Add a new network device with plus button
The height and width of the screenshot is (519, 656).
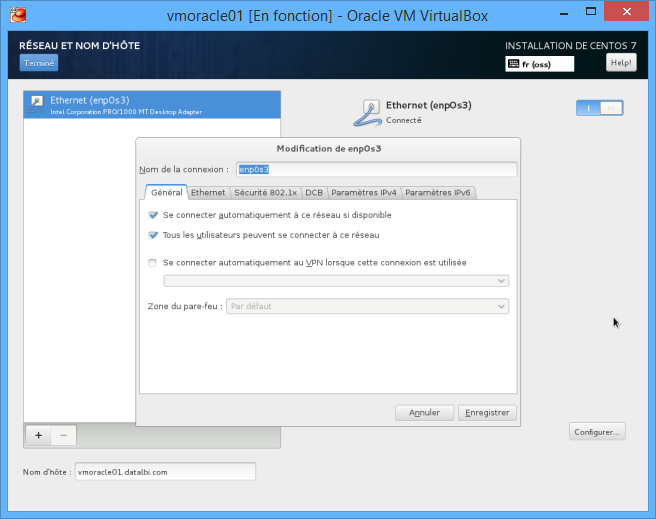point(38,435)
